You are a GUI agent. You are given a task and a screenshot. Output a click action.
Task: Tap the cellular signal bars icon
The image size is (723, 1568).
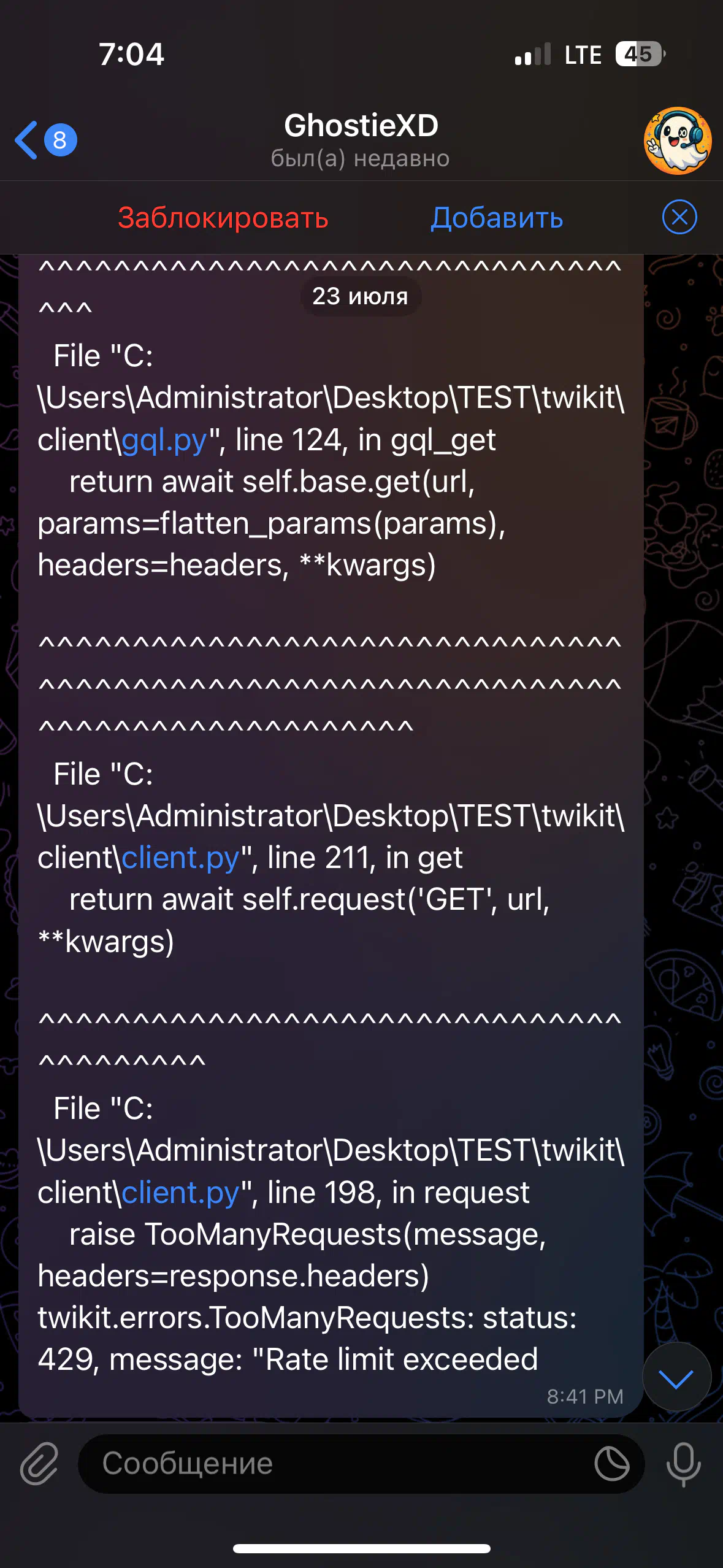click(x=533, y=55)
